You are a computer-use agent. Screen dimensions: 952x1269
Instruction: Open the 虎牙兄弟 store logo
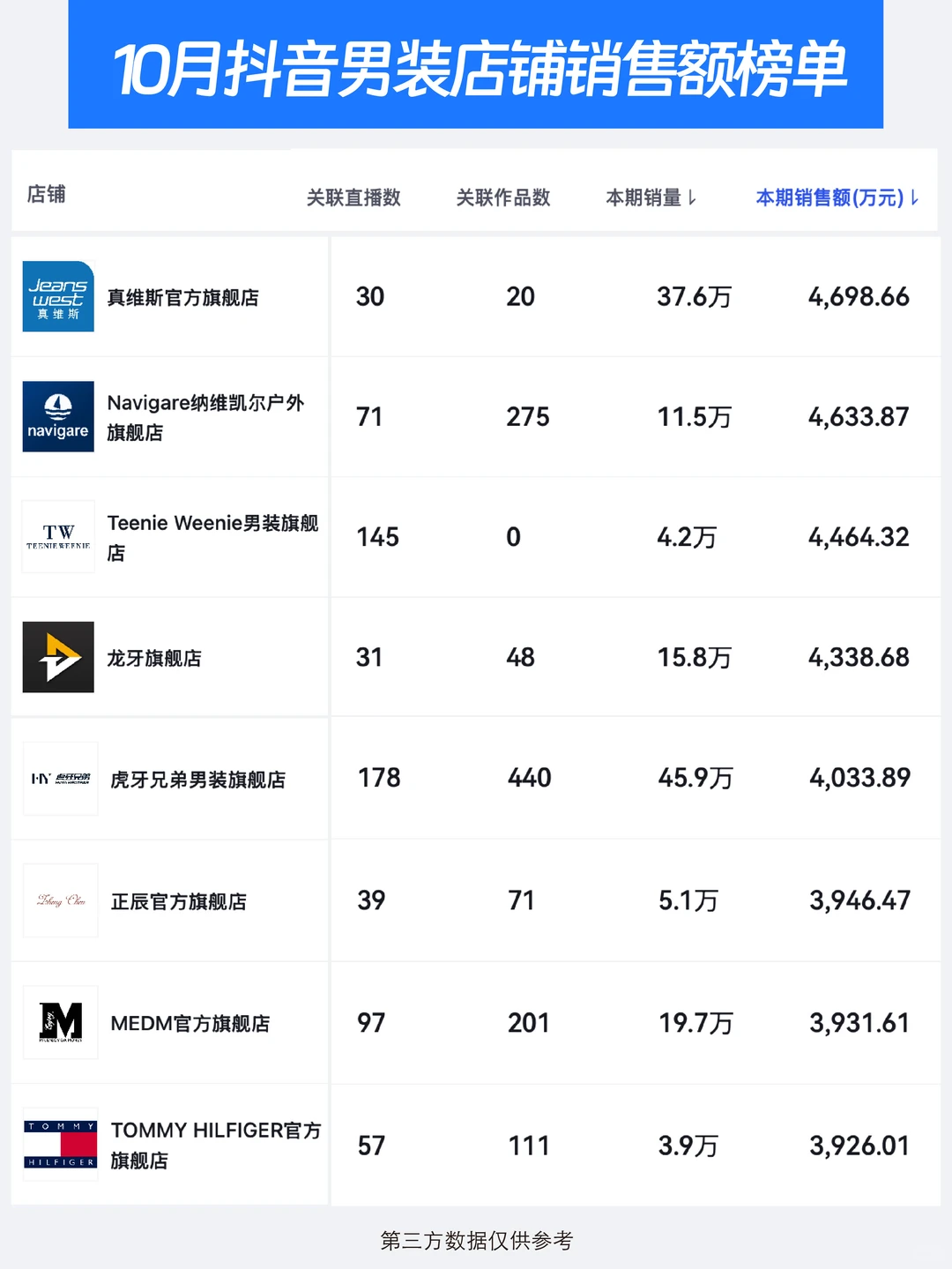(x=60, y=778)
